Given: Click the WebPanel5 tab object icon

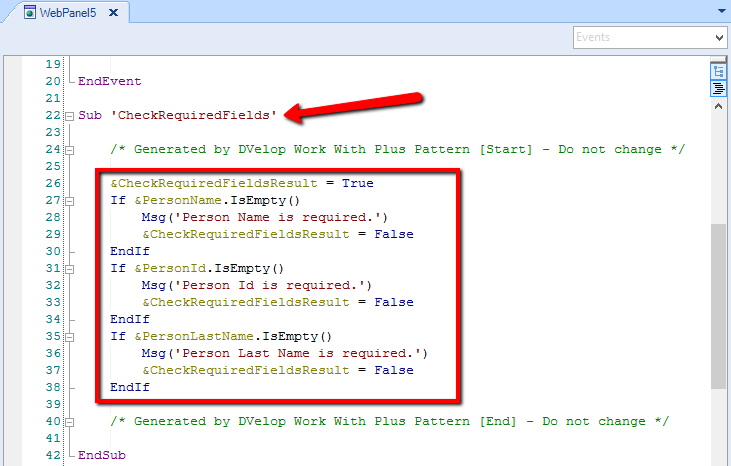Looking at the screenshot, I should pos(30,13).
